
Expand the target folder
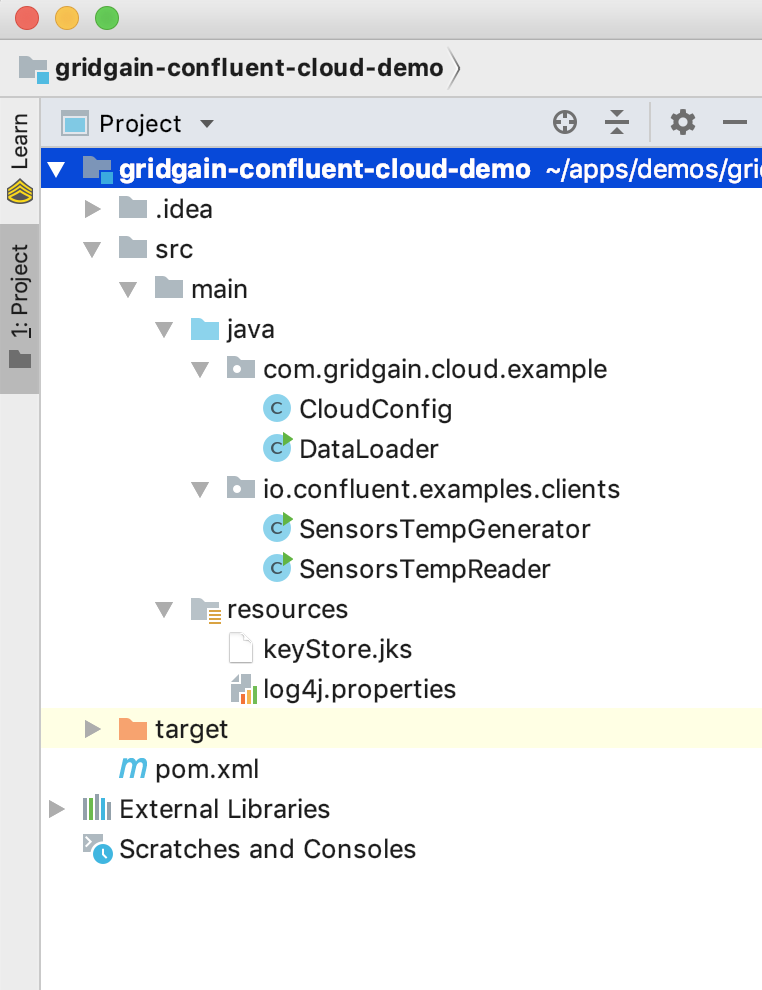pyautogui.click(x=92, y=729)
